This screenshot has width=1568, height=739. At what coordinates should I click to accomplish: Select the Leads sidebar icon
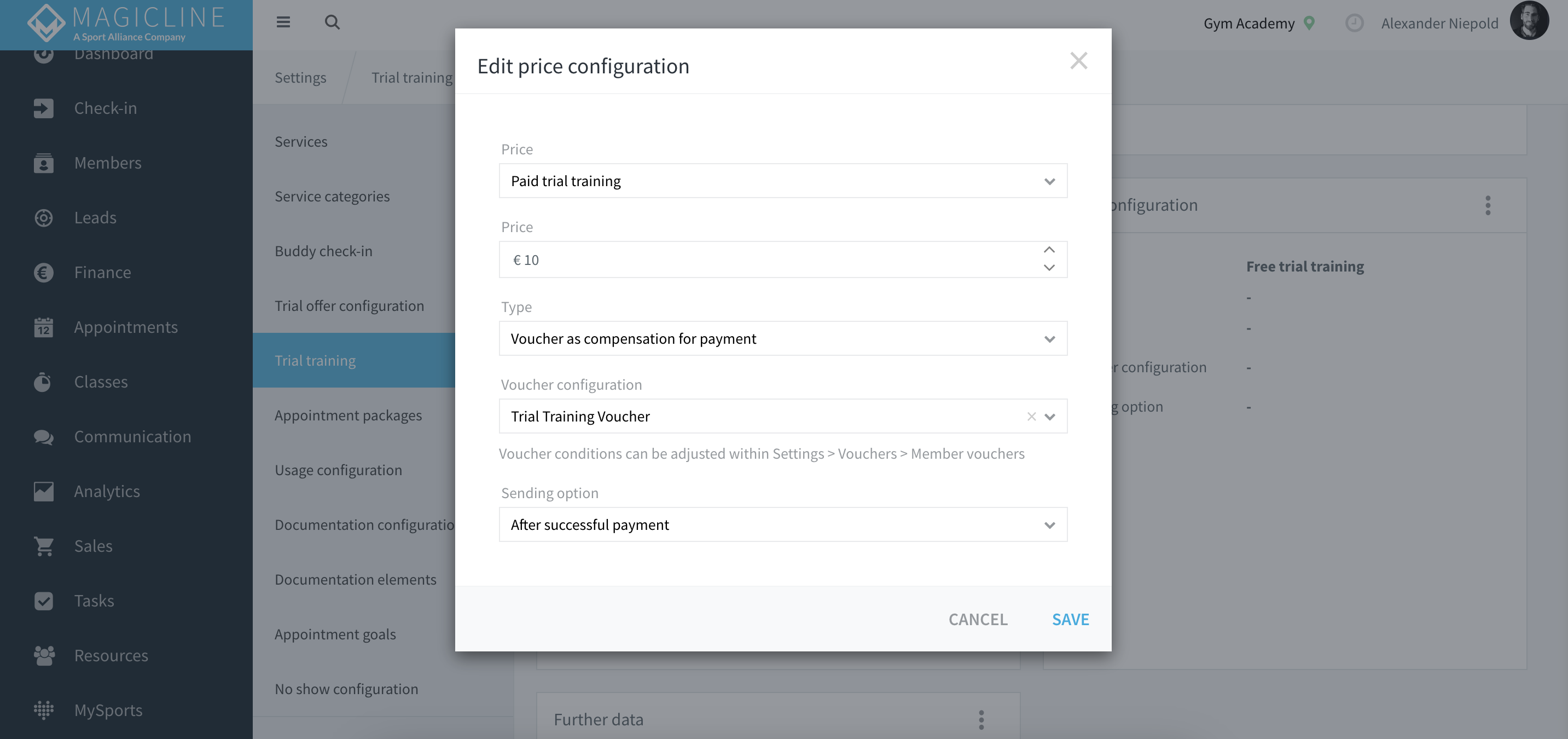pos(43,217)
